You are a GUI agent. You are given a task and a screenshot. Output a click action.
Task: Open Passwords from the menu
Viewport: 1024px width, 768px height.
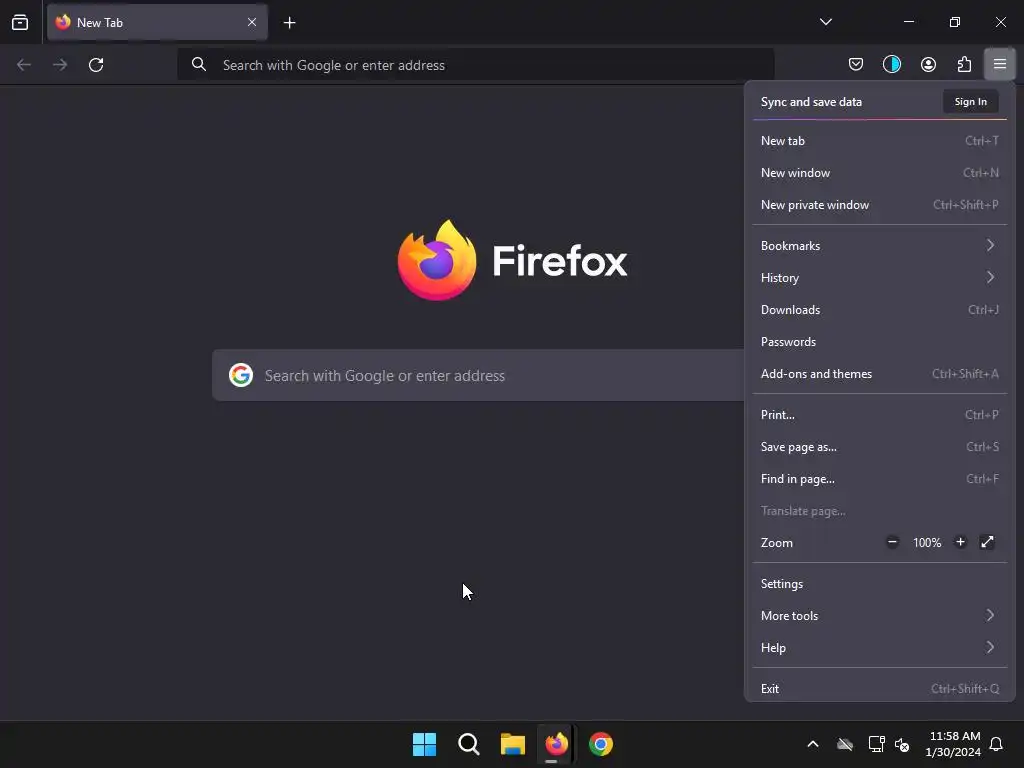tap(880, 342)
